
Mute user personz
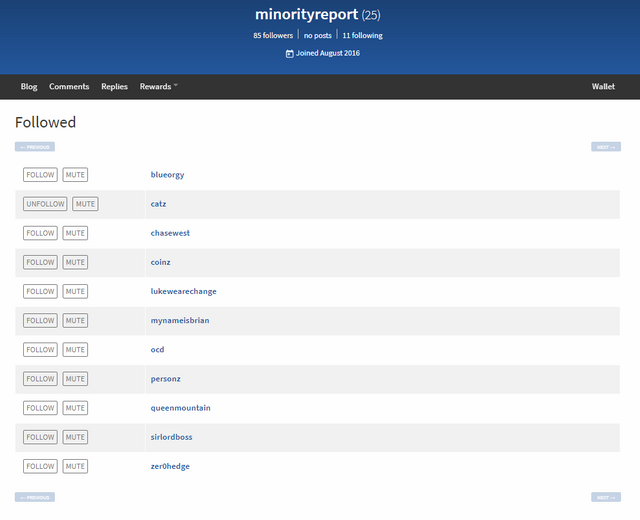click(75, 379)
